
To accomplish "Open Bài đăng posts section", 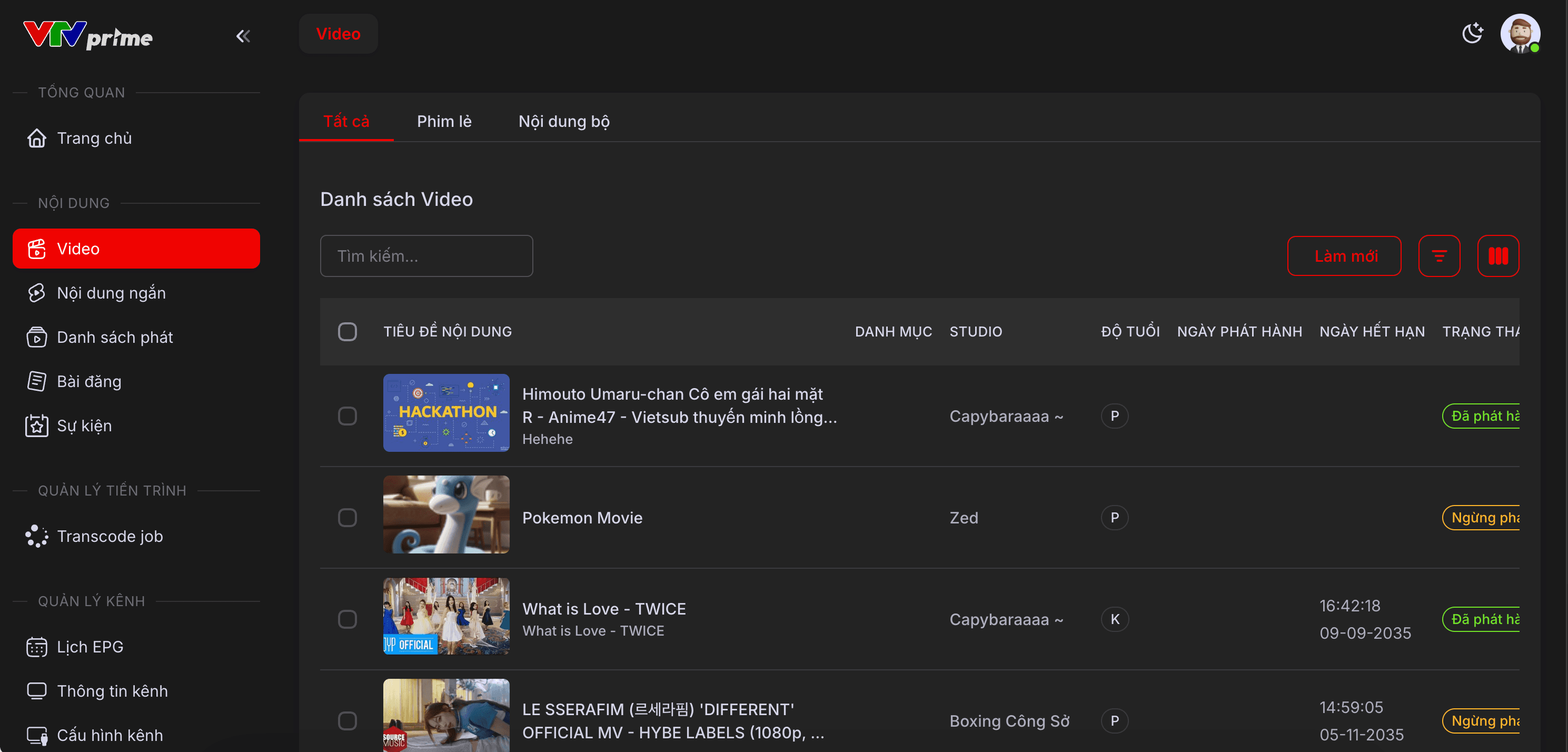I will pos(89,381).
